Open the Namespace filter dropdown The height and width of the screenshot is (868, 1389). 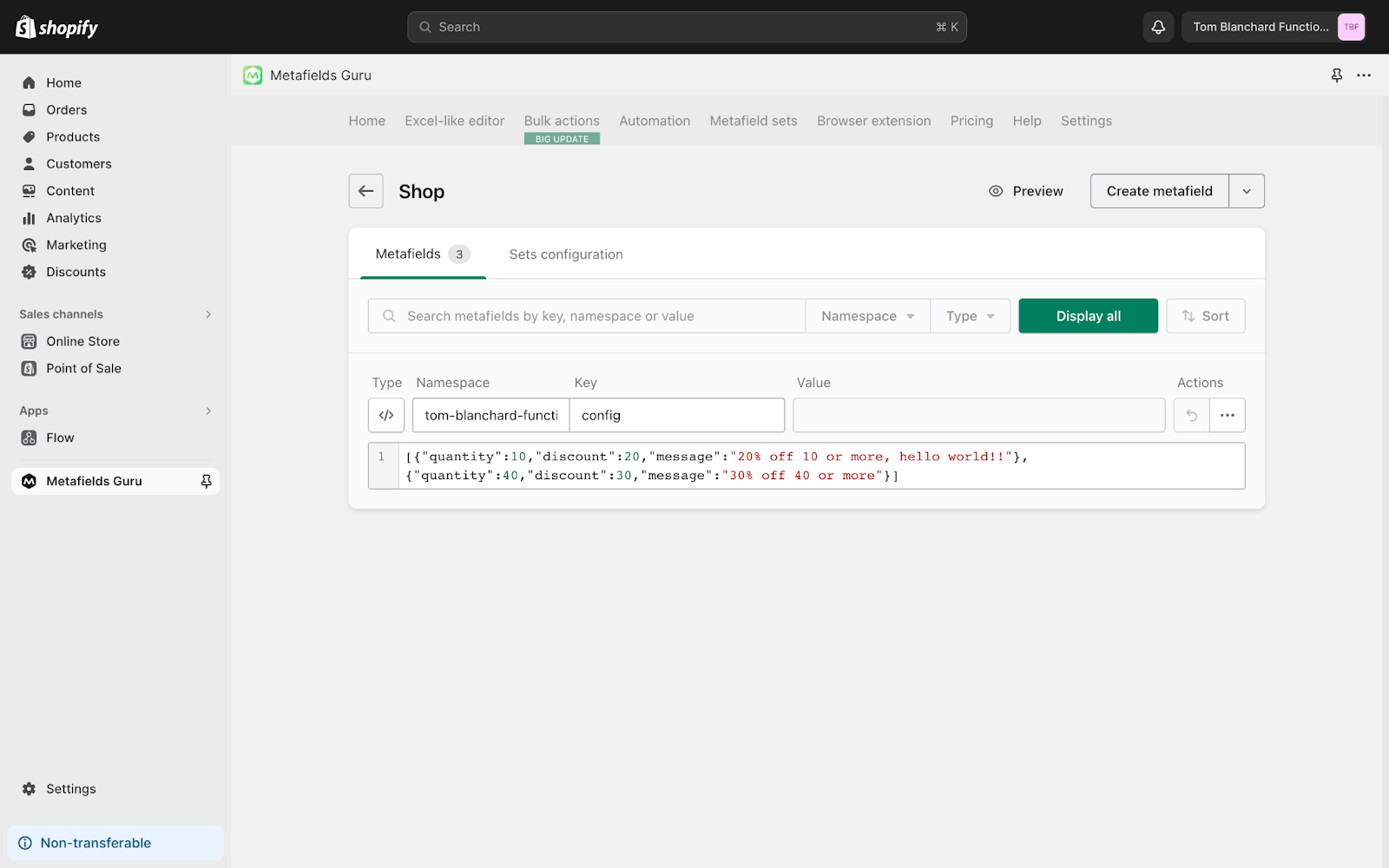(x=867, y=316)
